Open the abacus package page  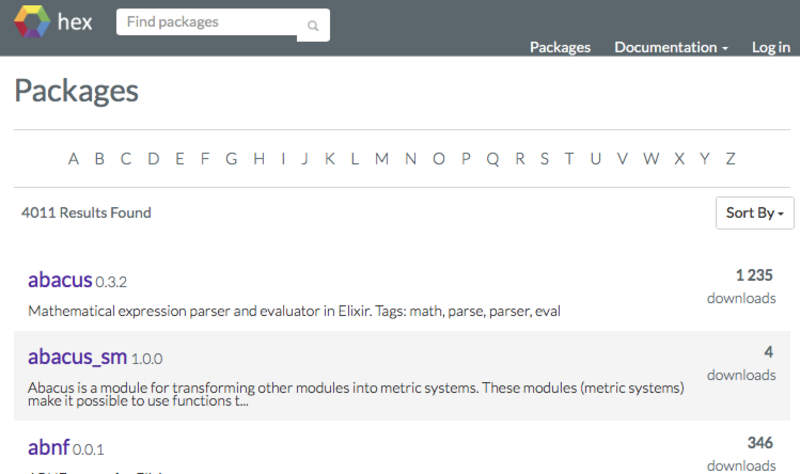(60, 280)
